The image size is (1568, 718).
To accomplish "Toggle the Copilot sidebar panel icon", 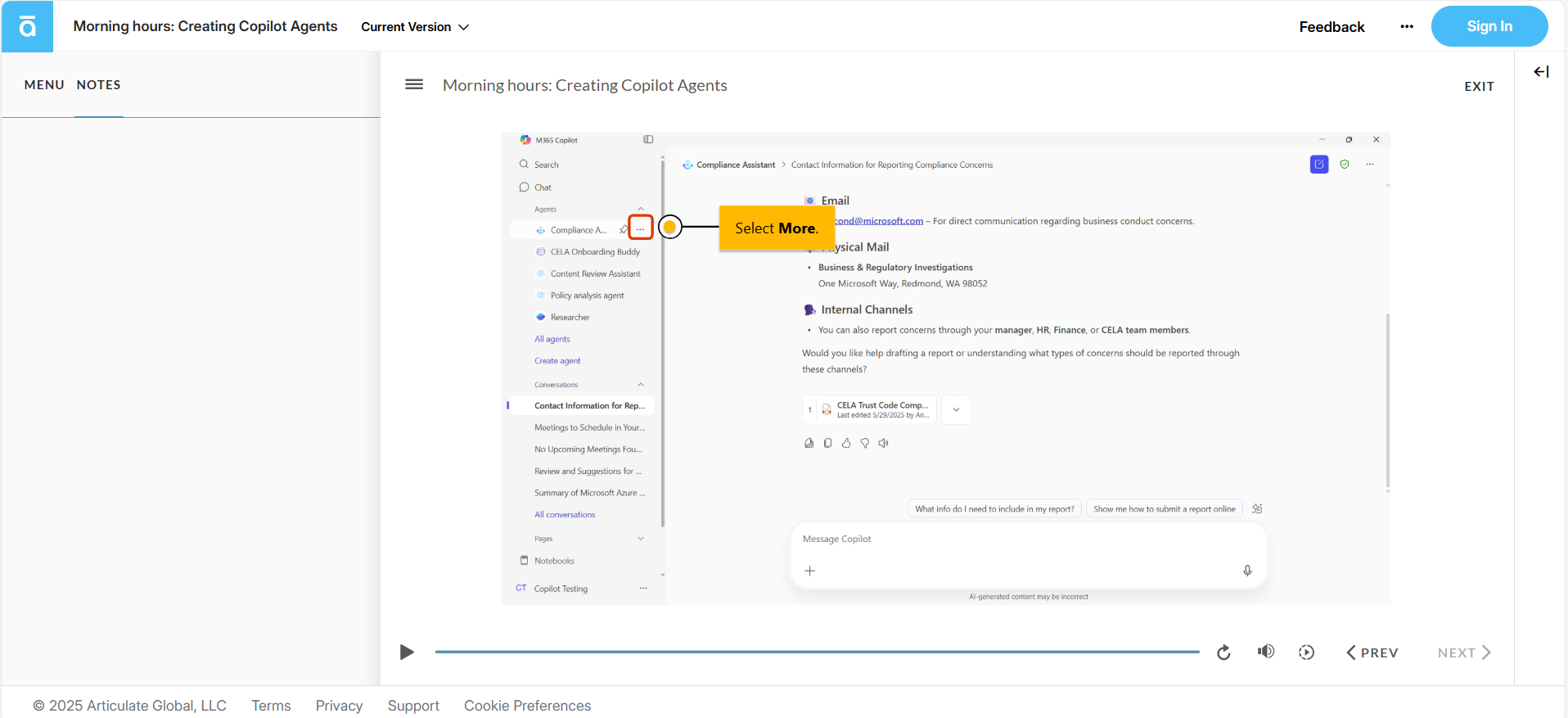I will tap(648, 140).
